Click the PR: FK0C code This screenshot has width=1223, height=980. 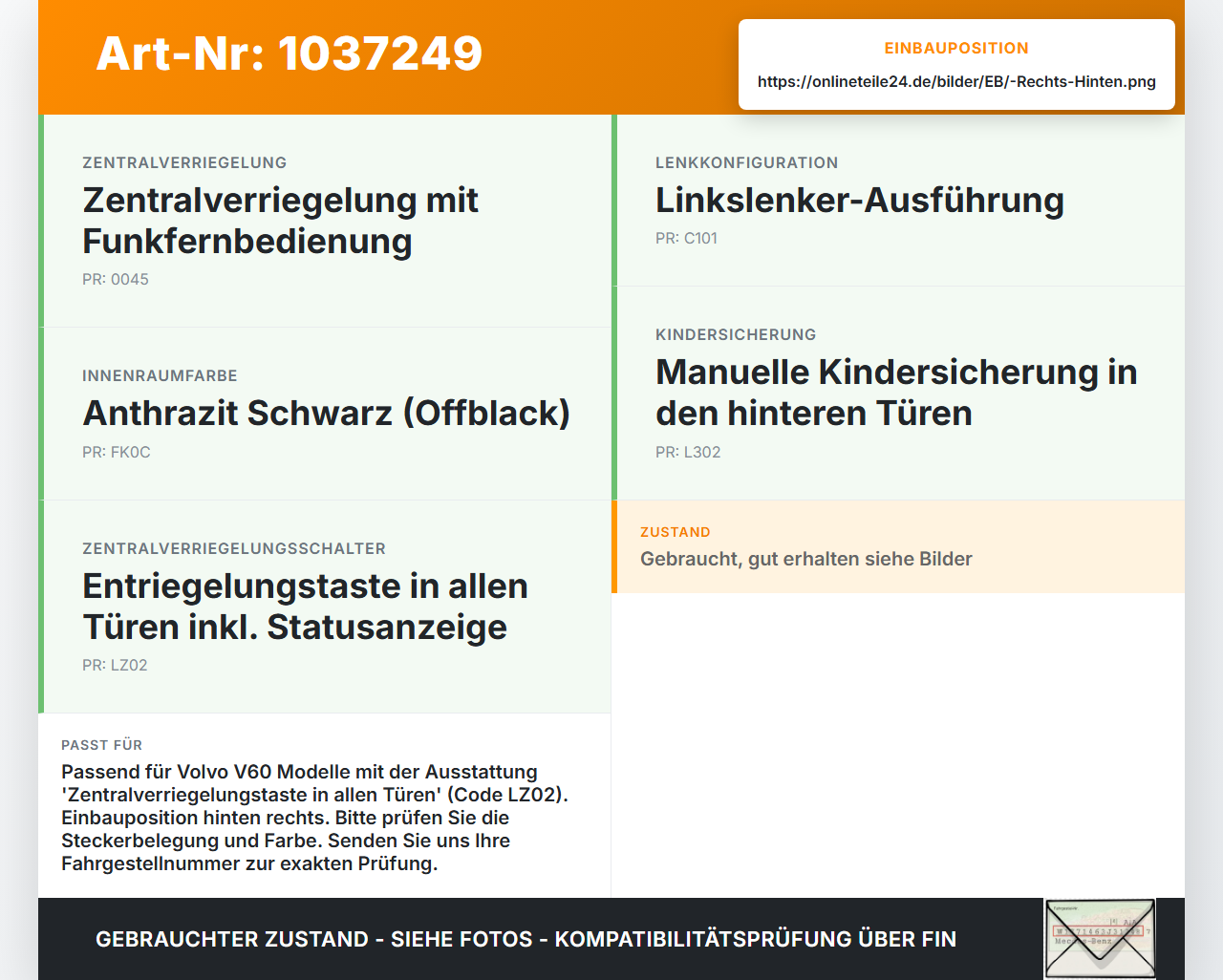(x=117, y=453)
